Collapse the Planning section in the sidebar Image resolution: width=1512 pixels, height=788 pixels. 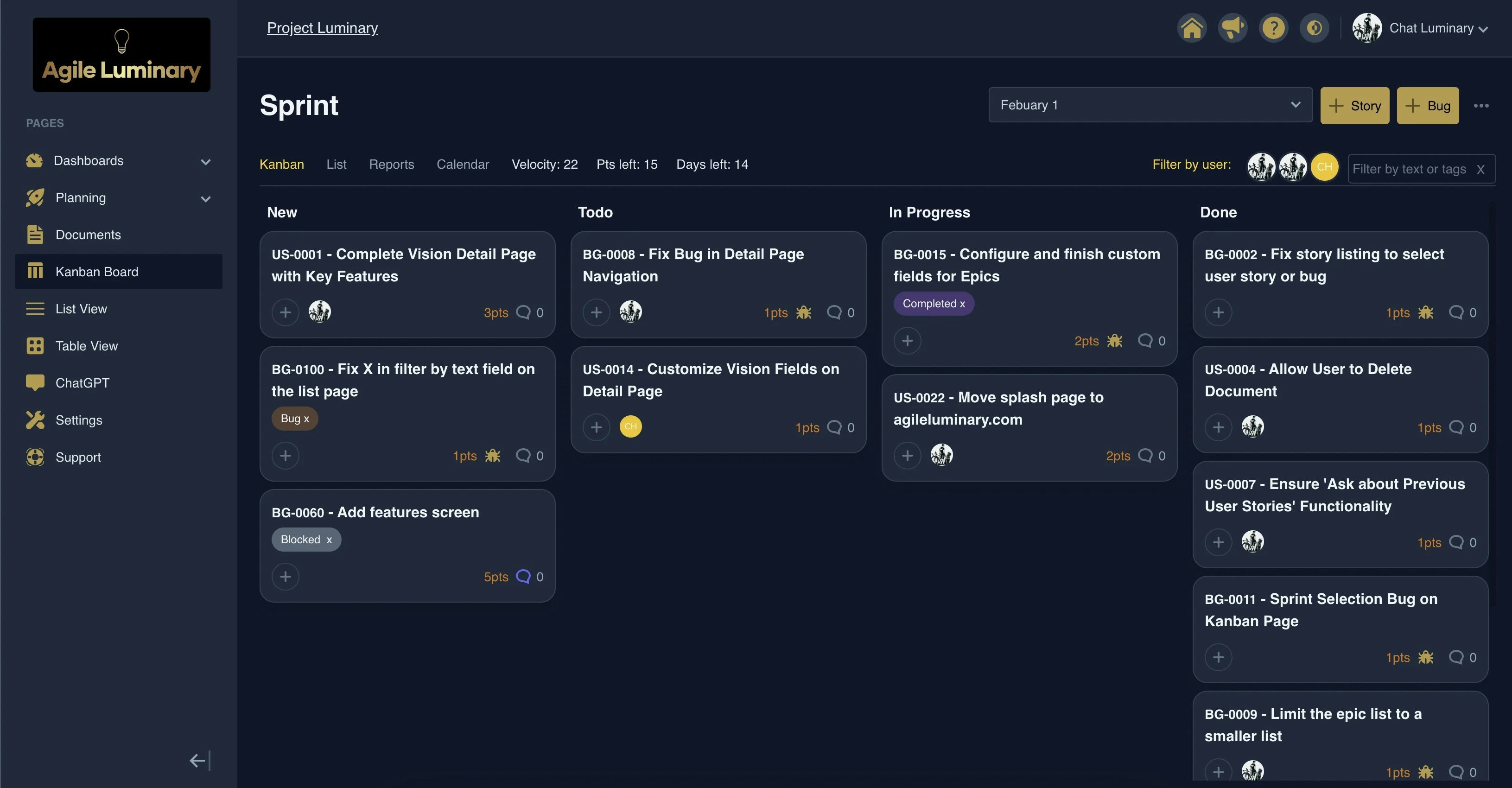click(x=205, y=198)
